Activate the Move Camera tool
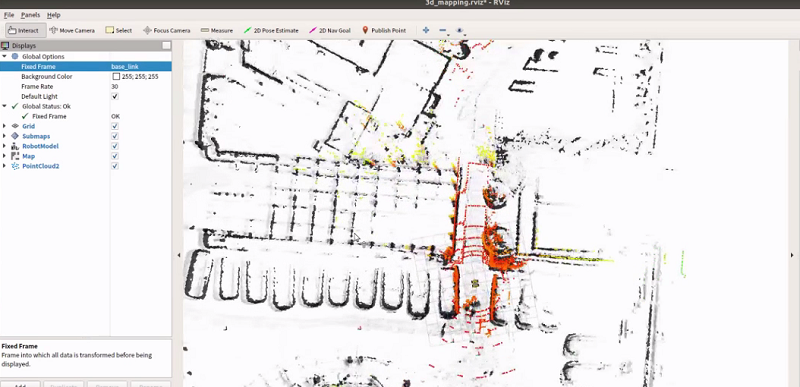The image size is (800, 387). pos(72,31)
